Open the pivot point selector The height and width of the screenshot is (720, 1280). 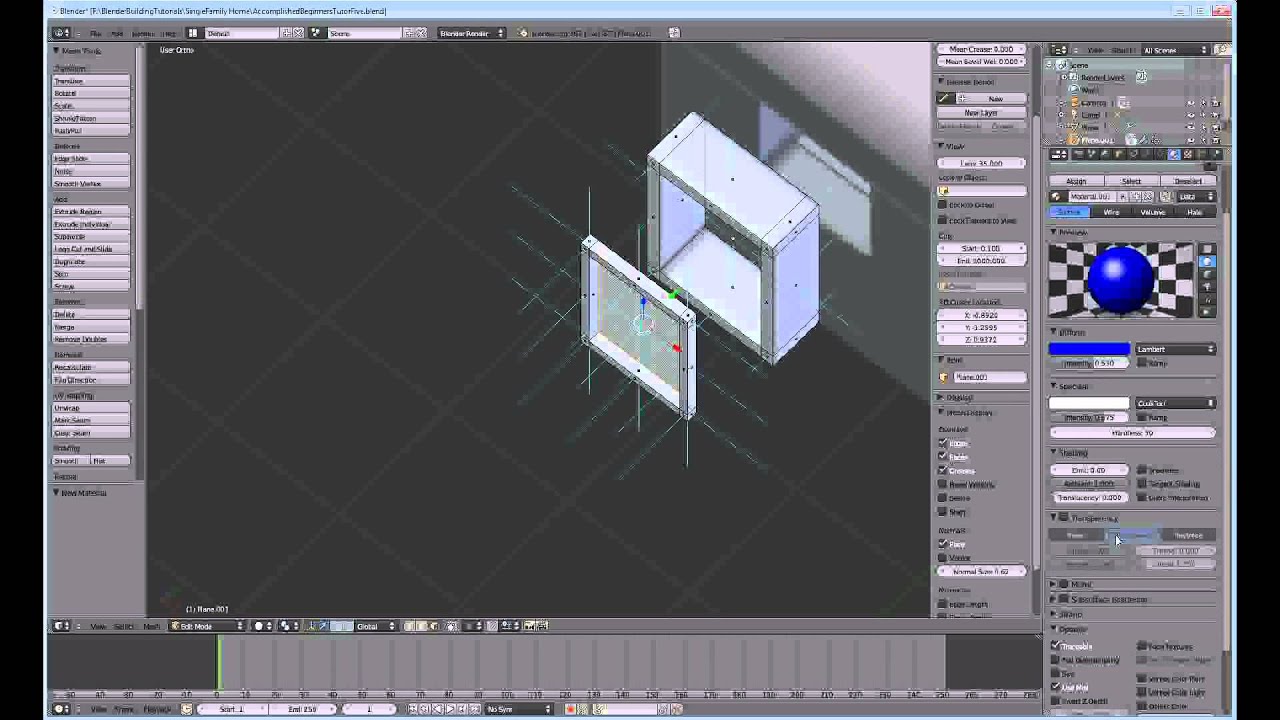[289, 626]
